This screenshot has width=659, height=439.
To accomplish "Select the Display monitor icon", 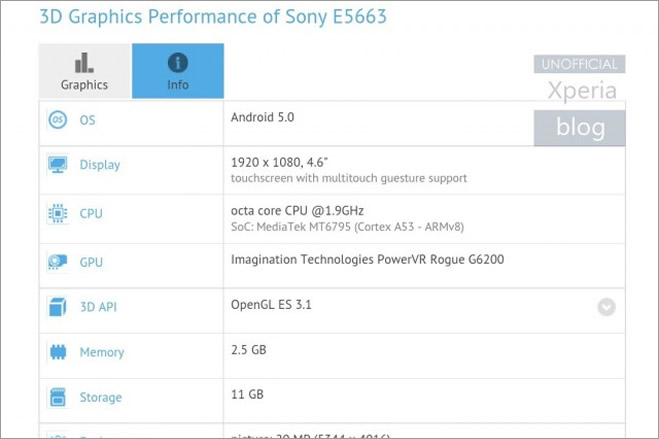I will pos(58,165).
